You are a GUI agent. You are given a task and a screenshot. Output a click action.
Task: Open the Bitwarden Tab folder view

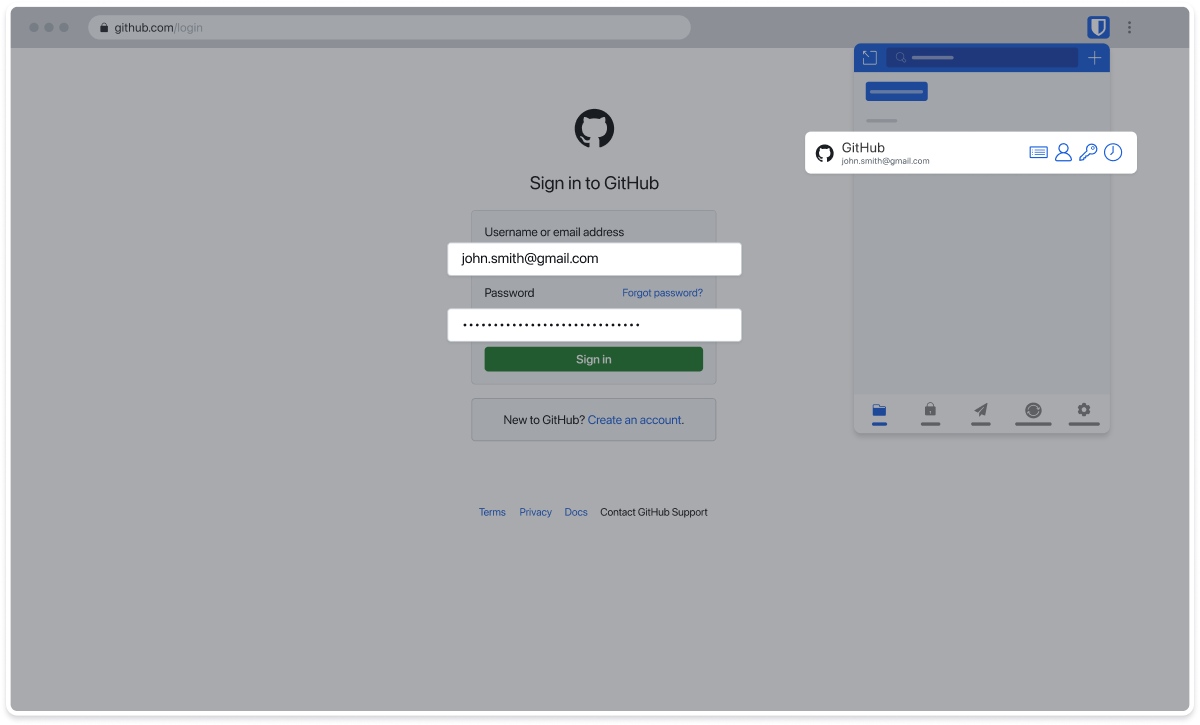[879, 412]
